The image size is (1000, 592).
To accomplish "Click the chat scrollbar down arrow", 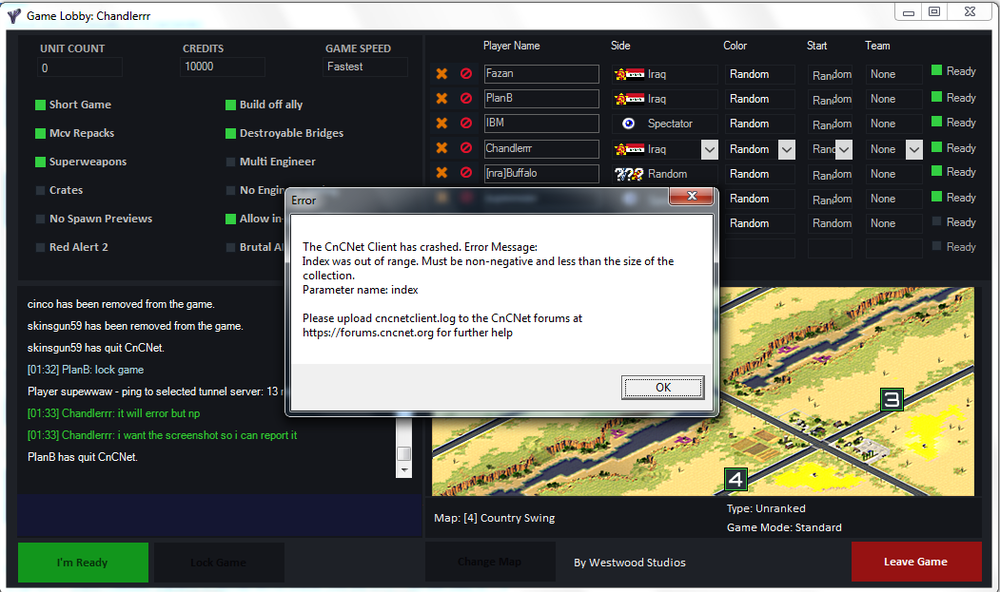I will [404, 470].
